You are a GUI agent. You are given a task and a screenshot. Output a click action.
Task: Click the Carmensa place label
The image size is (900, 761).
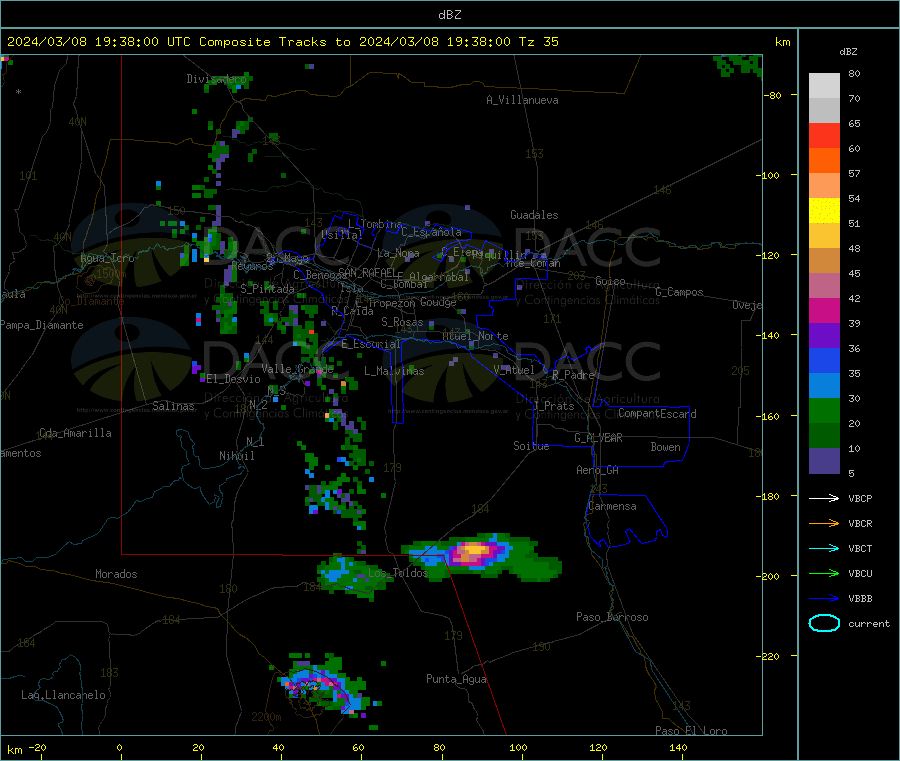coord(612,506)
